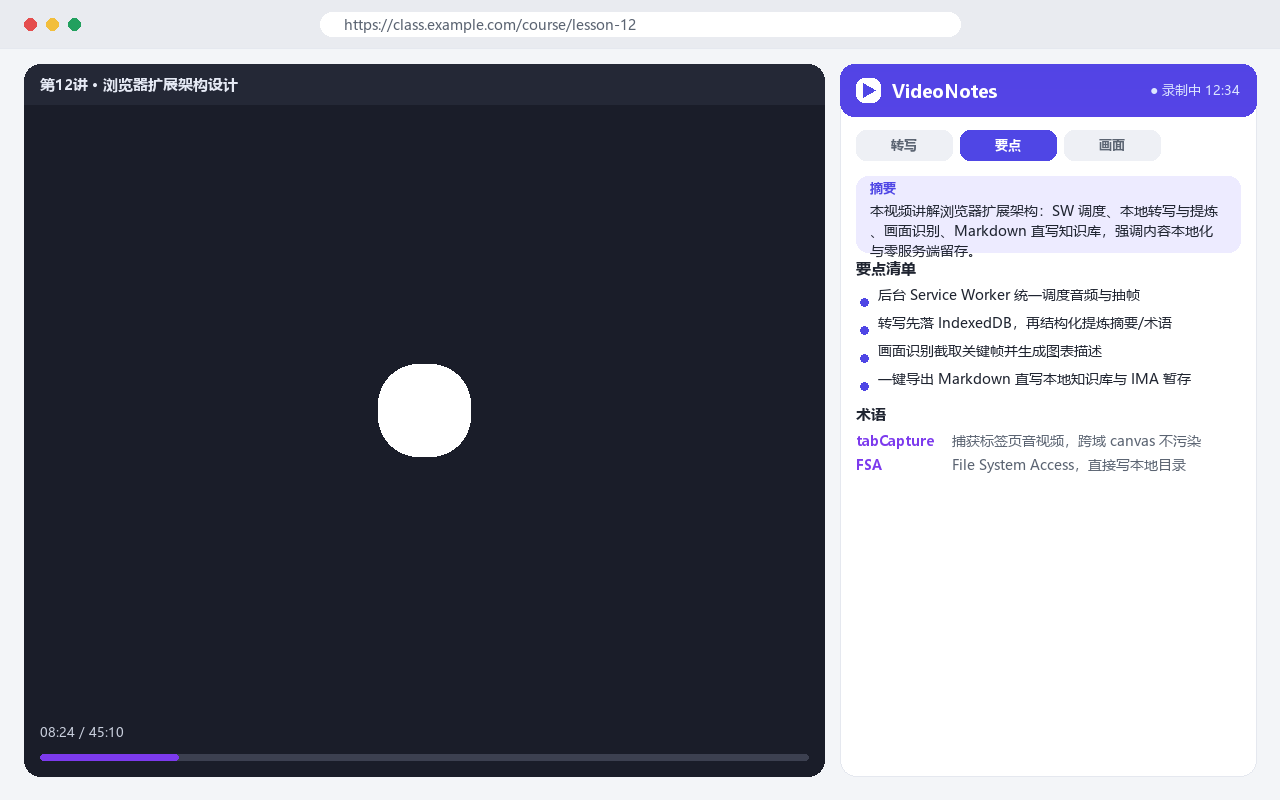1280x800 pixels.
Task: Switch to the 转写 tab
Action: coord(904,145)
